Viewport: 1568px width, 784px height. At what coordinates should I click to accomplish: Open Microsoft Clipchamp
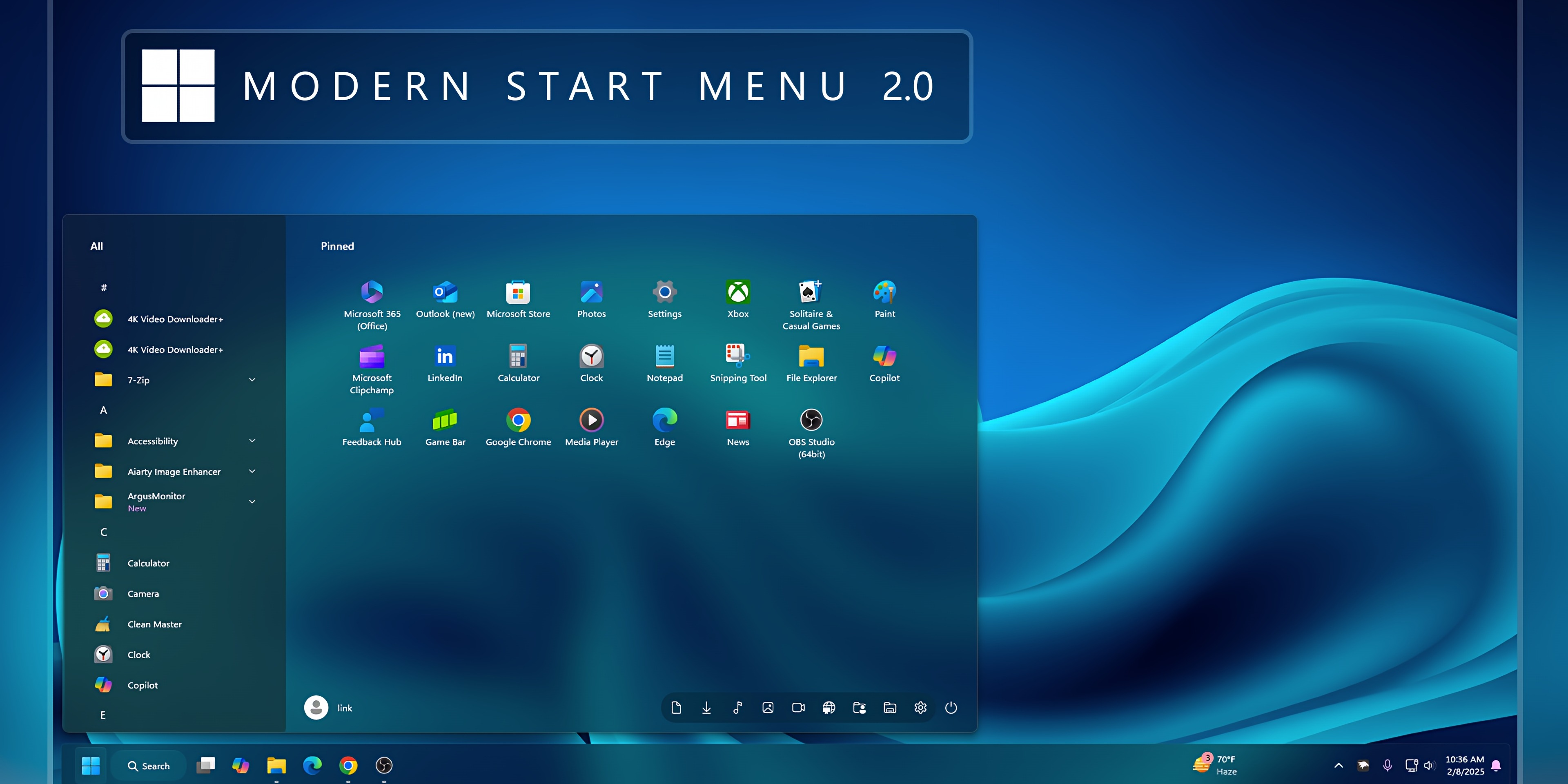click(x=372, y=369)
